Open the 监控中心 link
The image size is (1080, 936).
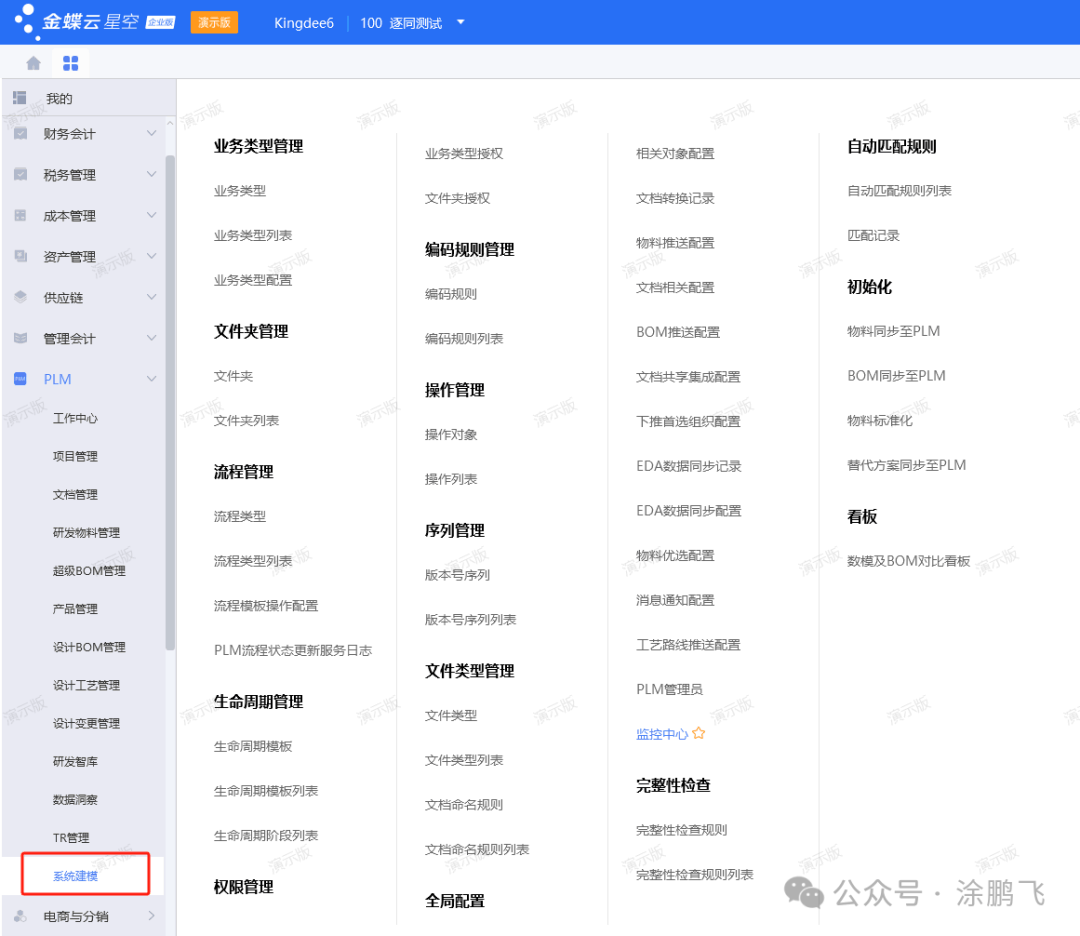661,734
